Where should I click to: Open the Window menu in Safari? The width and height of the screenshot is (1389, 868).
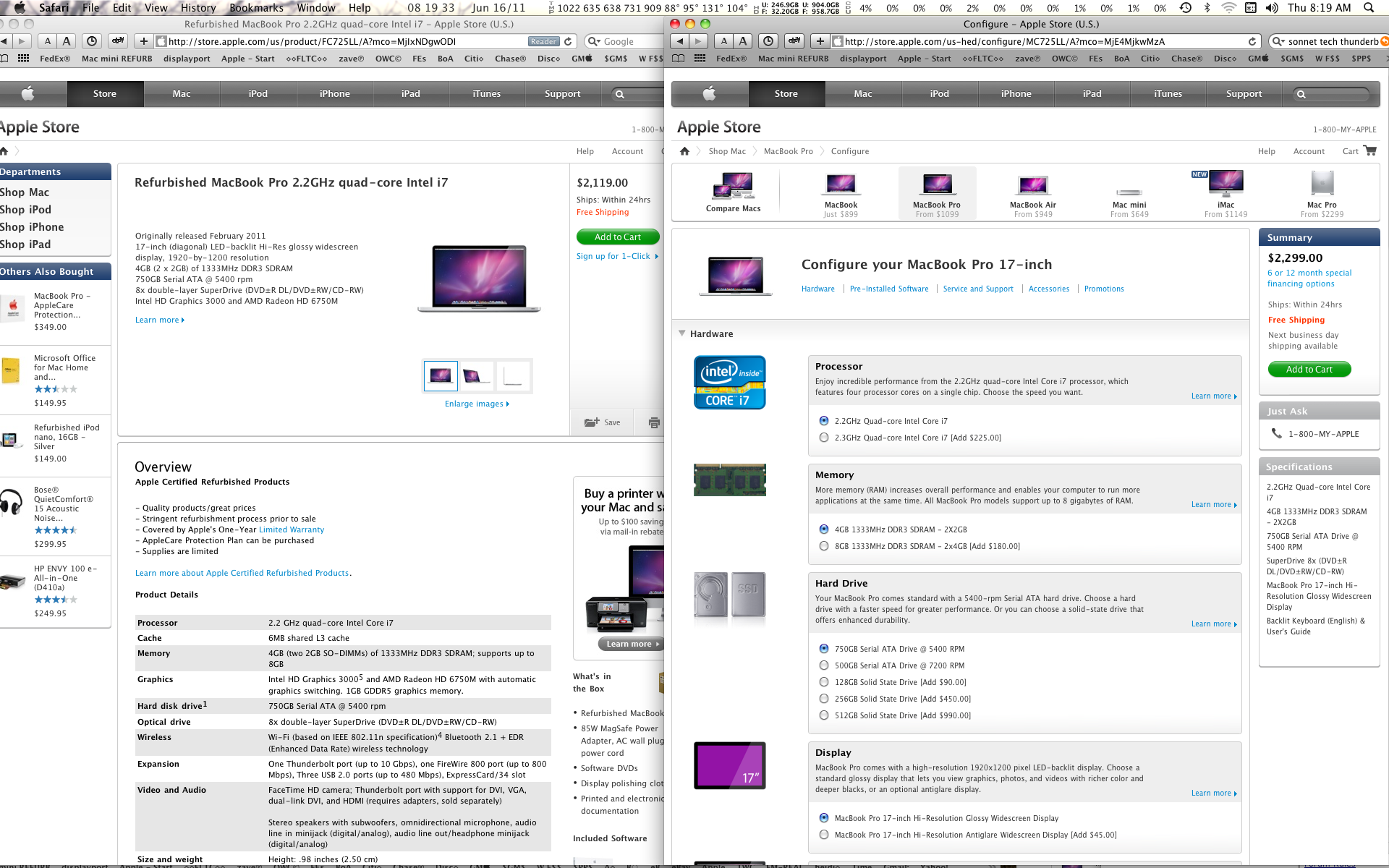tap(316, 8)
